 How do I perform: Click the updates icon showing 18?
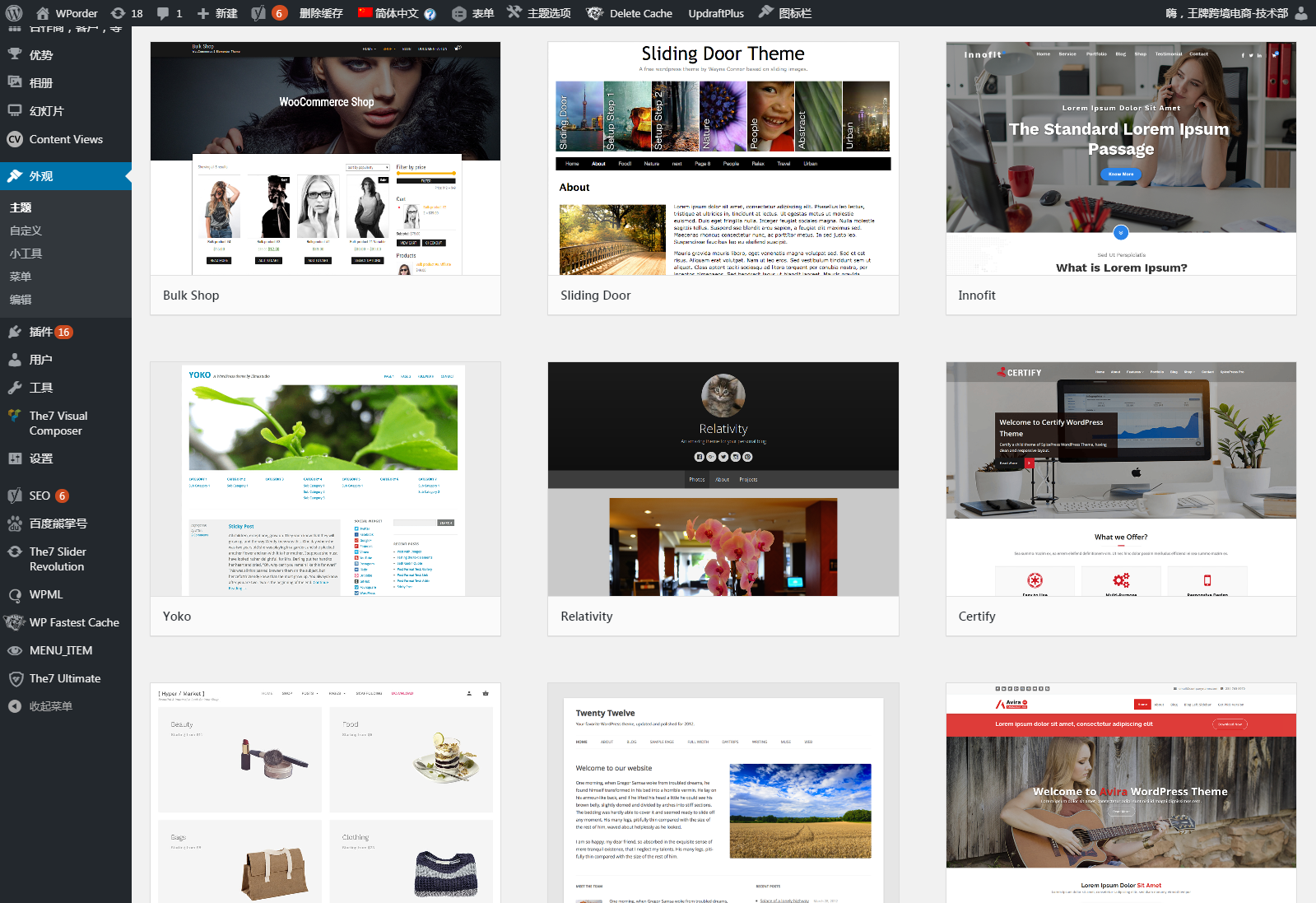[118, 13]
